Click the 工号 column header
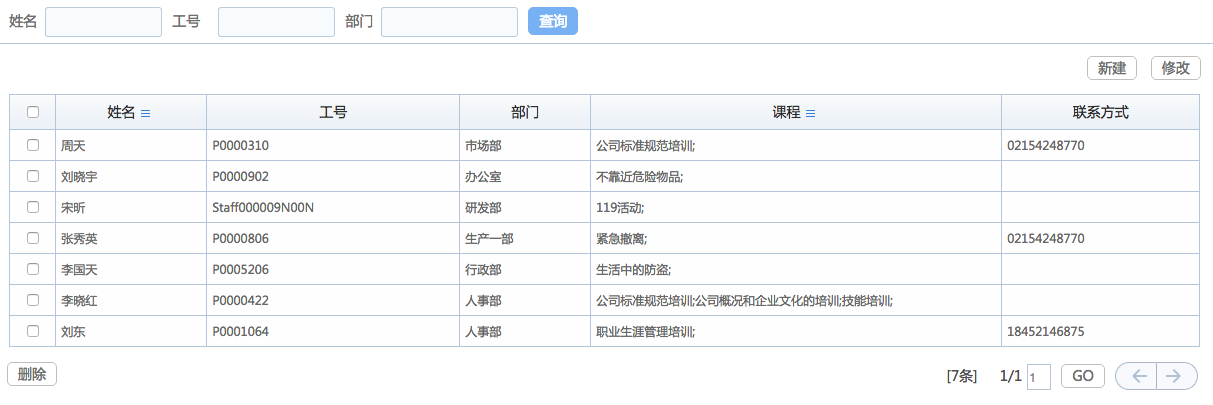Screen dimensions: 1213x405 point(333,113)
